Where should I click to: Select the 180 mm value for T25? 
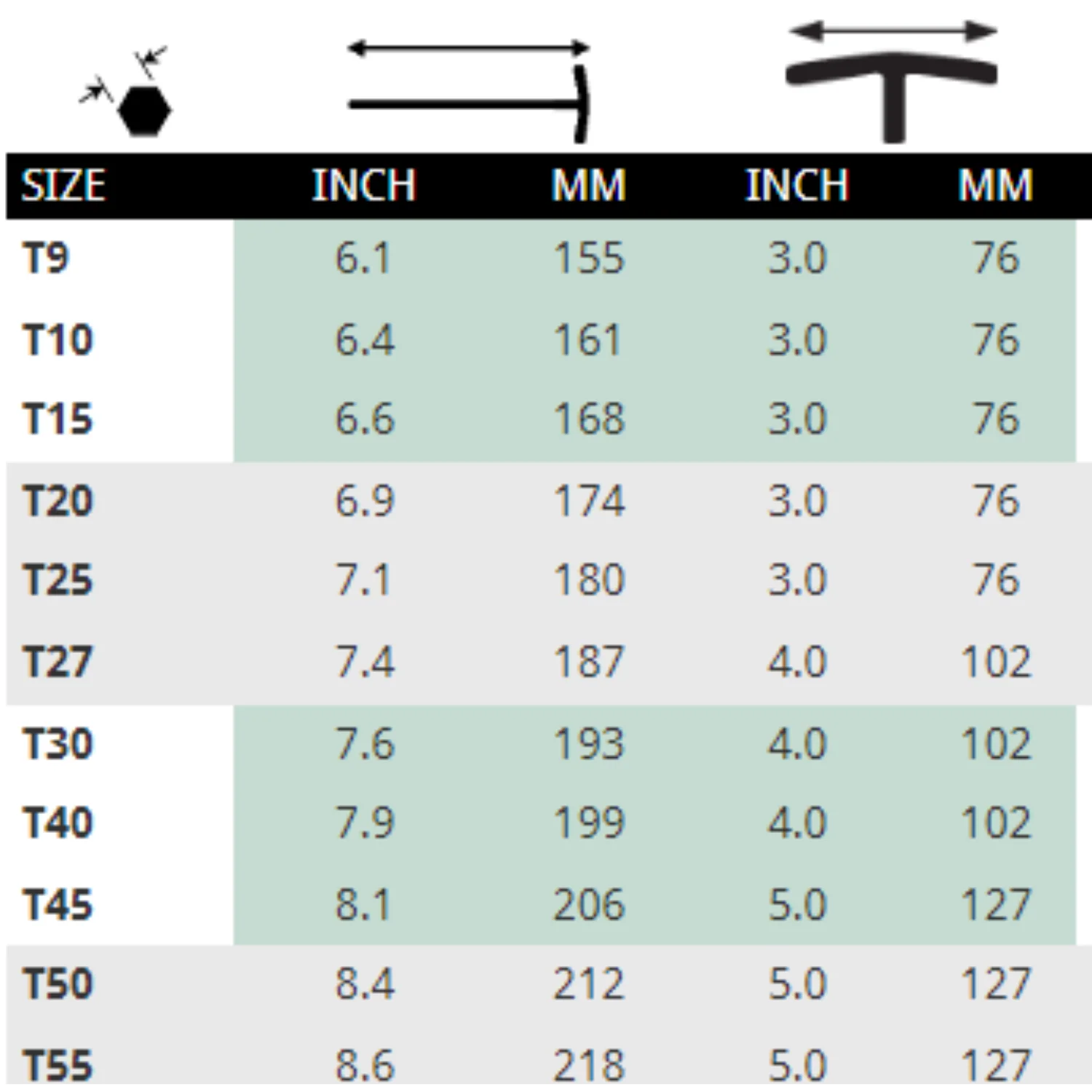pos(589,581)
